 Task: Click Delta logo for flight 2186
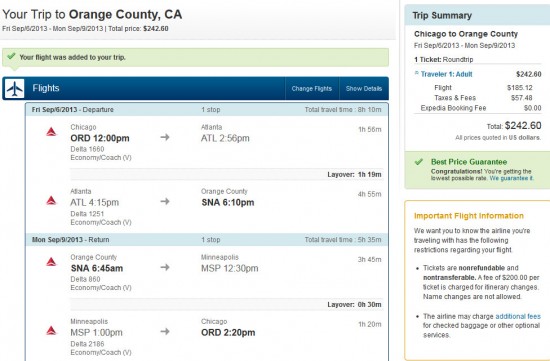point(51,330)
